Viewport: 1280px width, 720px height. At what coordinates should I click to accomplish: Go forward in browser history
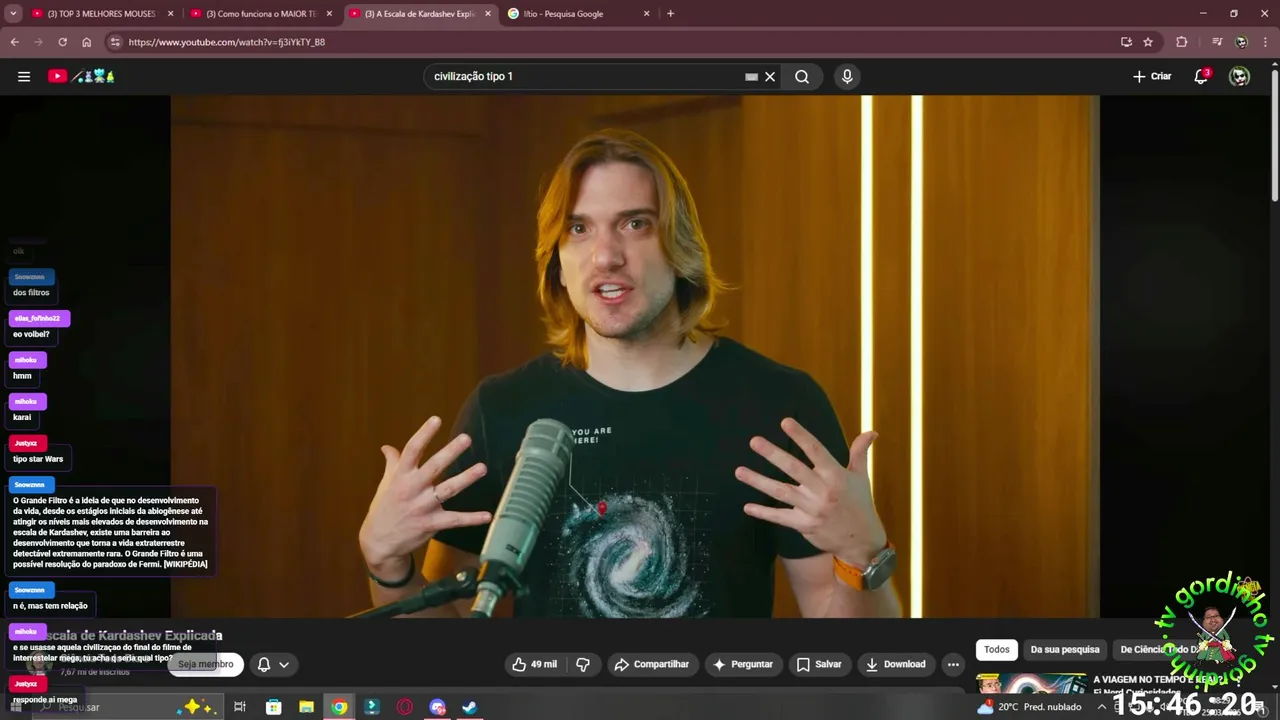(x=38, y=42)
